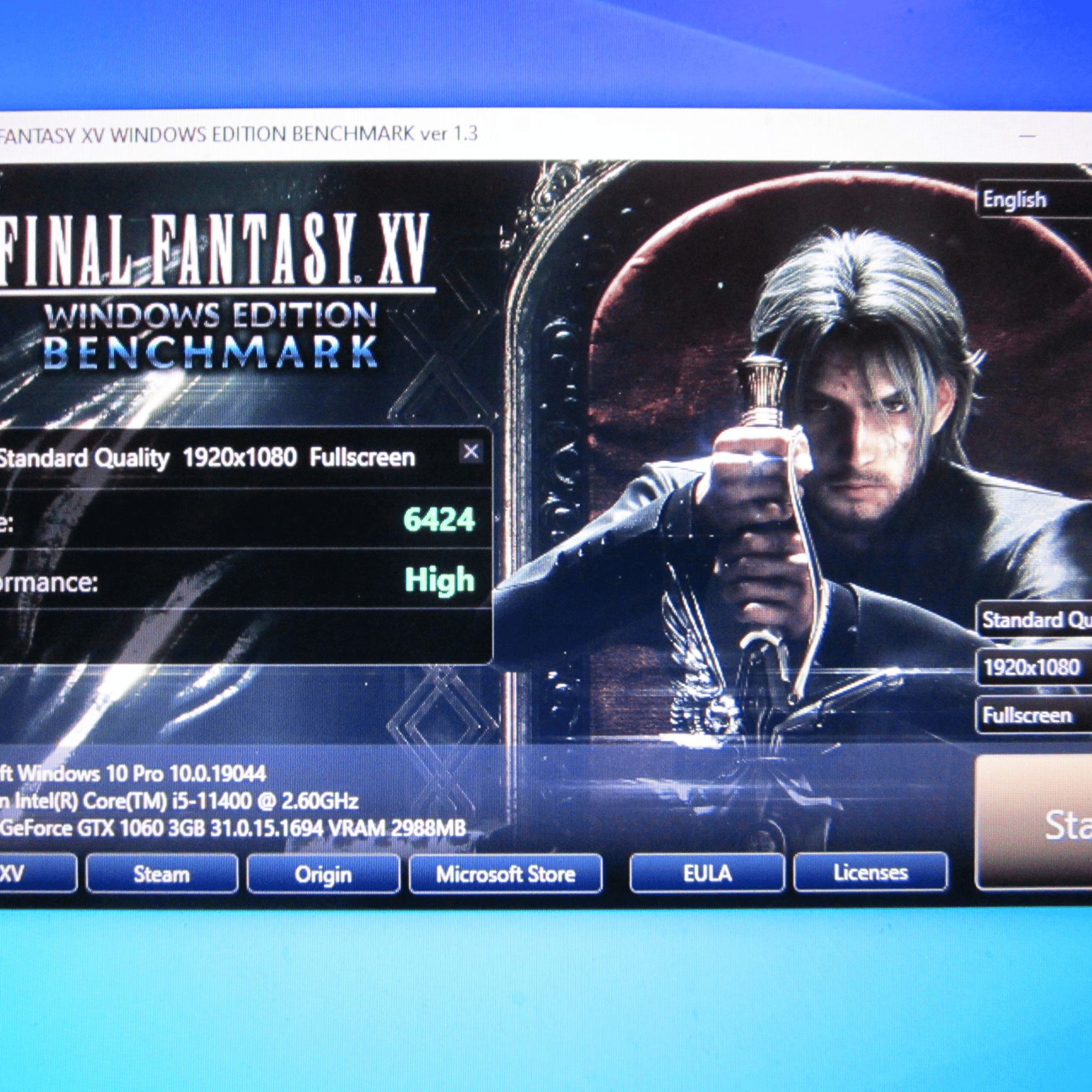Screen dimensions: 1092x1092
Task: View the EULA
Action: (x=707, y=873)
